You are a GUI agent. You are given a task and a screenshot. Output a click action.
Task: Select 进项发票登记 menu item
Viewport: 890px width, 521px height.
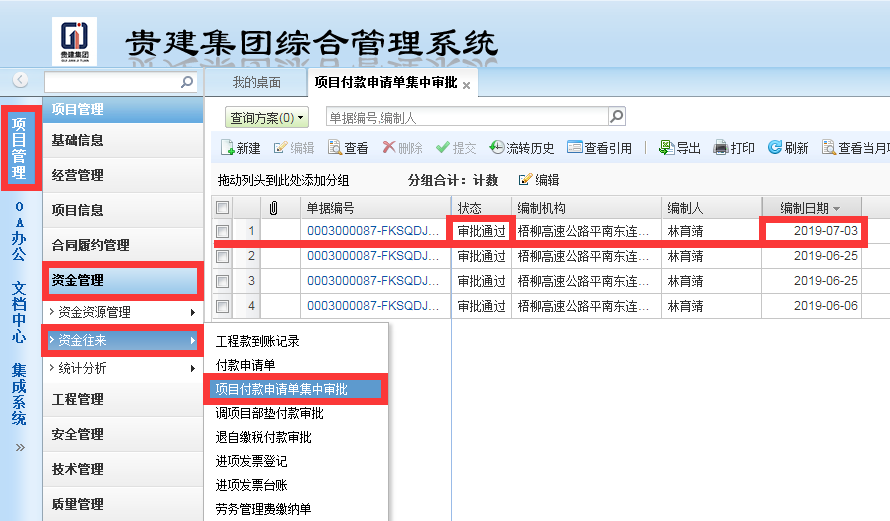[251, 461]
